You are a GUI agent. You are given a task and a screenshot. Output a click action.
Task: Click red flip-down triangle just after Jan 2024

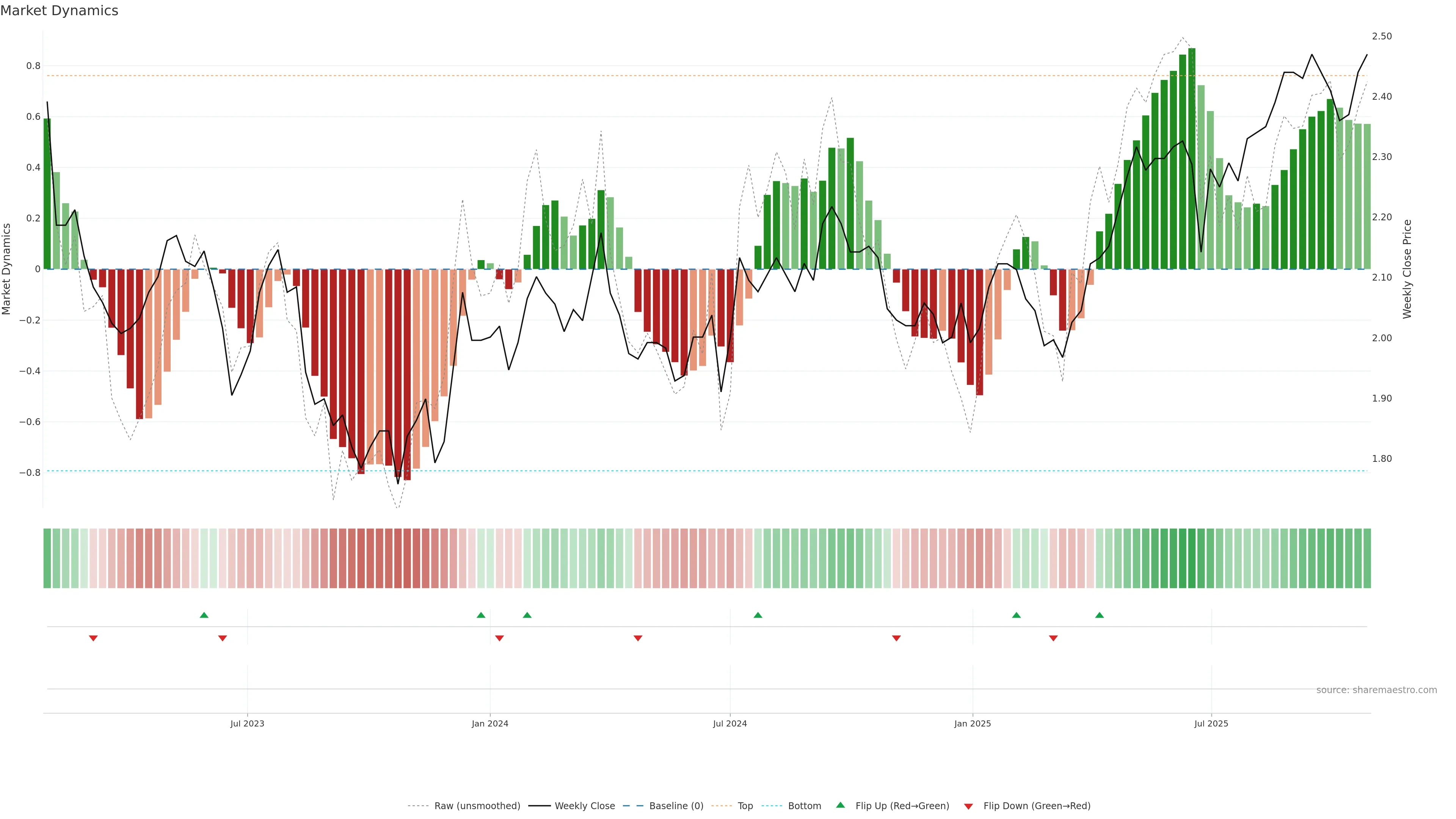point(499,638)
